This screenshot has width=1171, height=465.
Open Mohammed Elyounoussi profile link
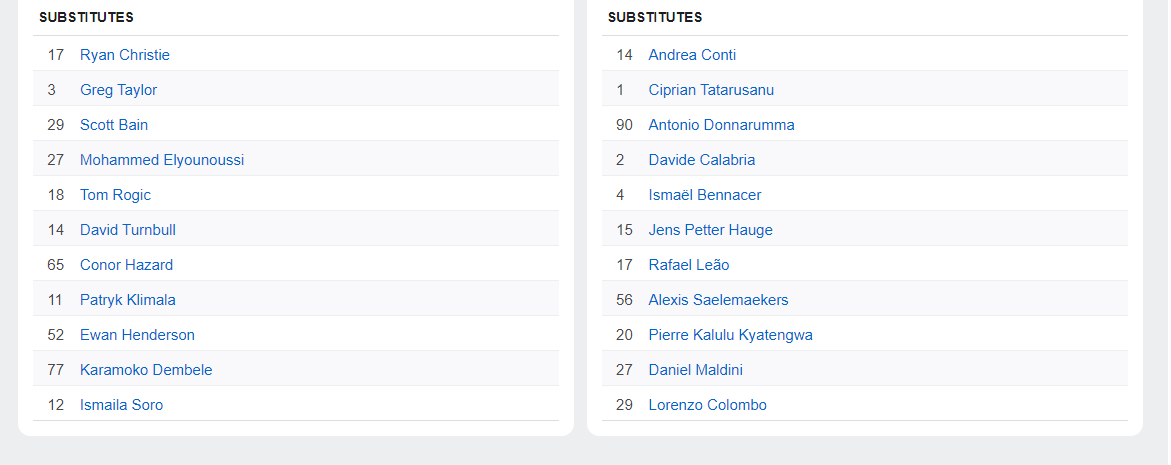coord(162,160)
